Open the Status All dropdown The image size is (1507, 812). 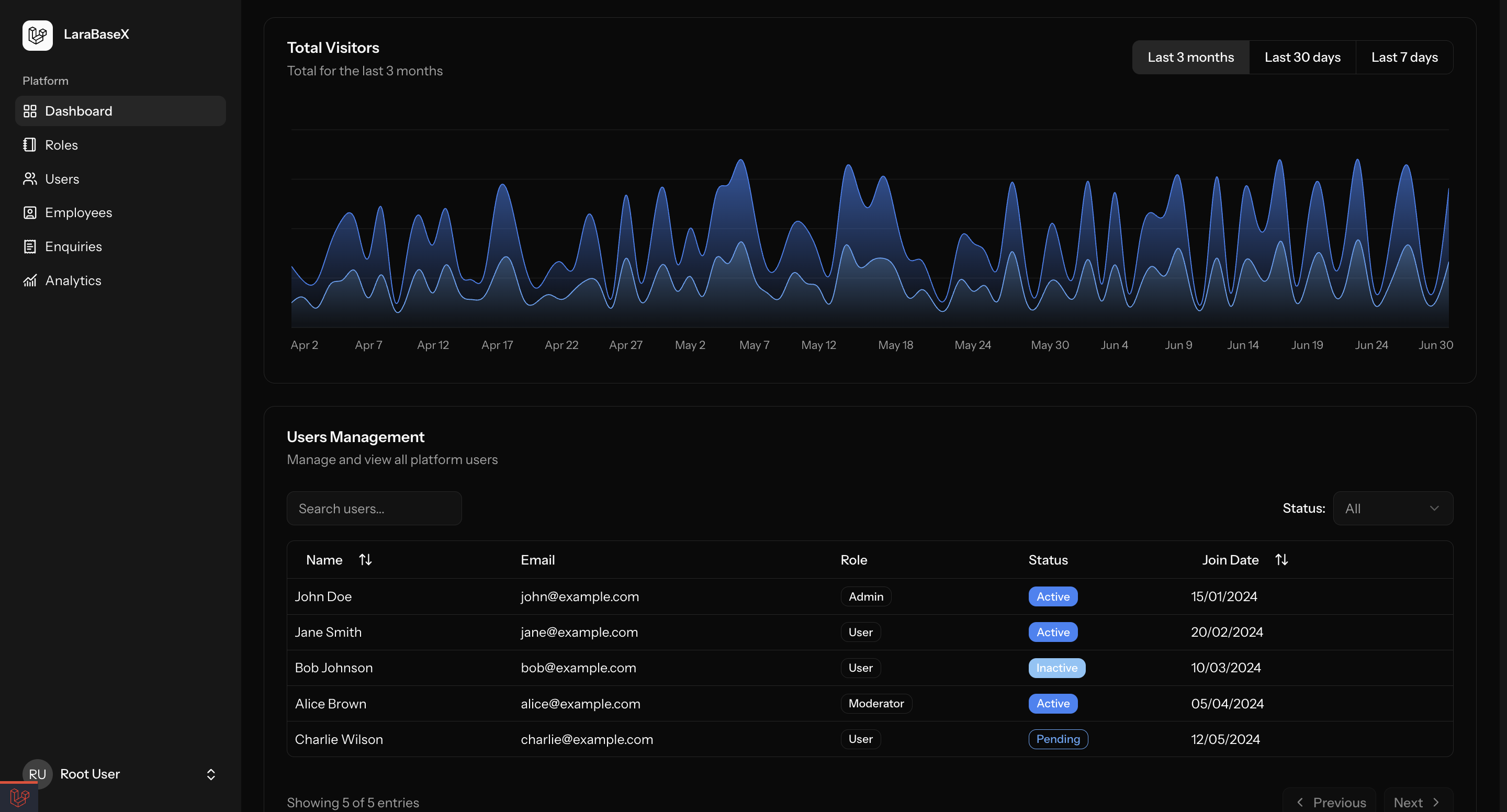click(1393, 509)
